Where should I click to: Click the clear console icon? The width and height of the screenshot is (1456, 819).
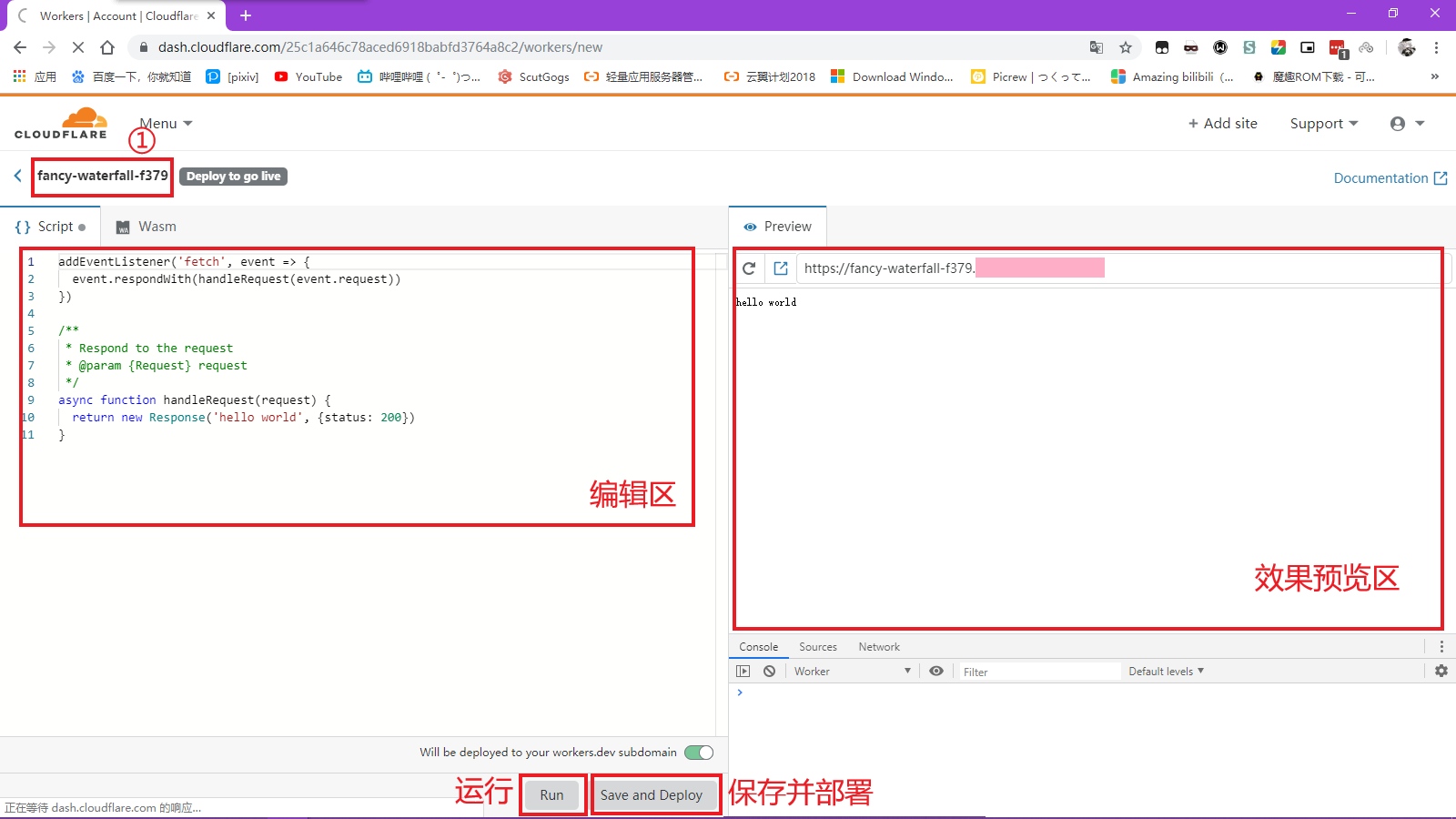pos(770,672)
